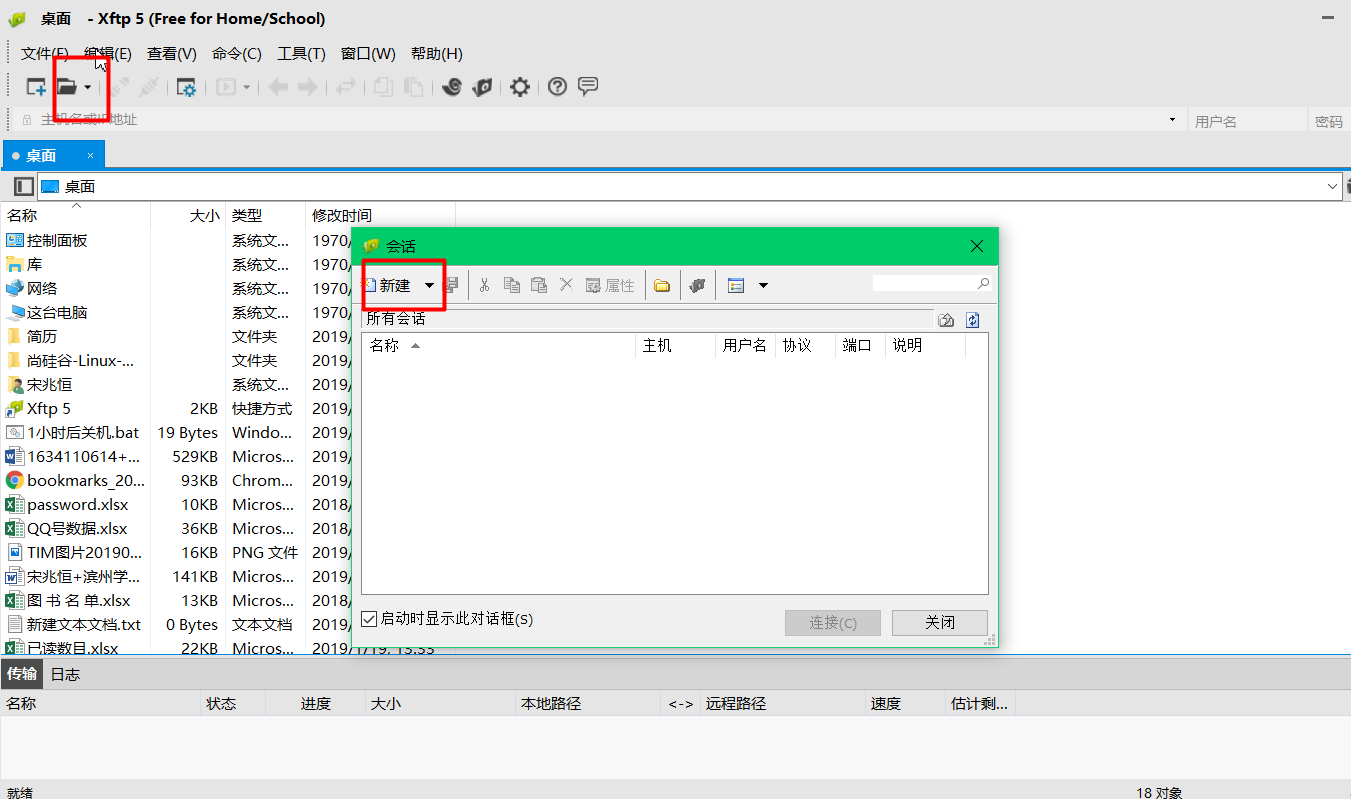This screenshot has height=799, width=1351.
Task: Open feedback via the speech bubble icon
Action: (588, 86)
